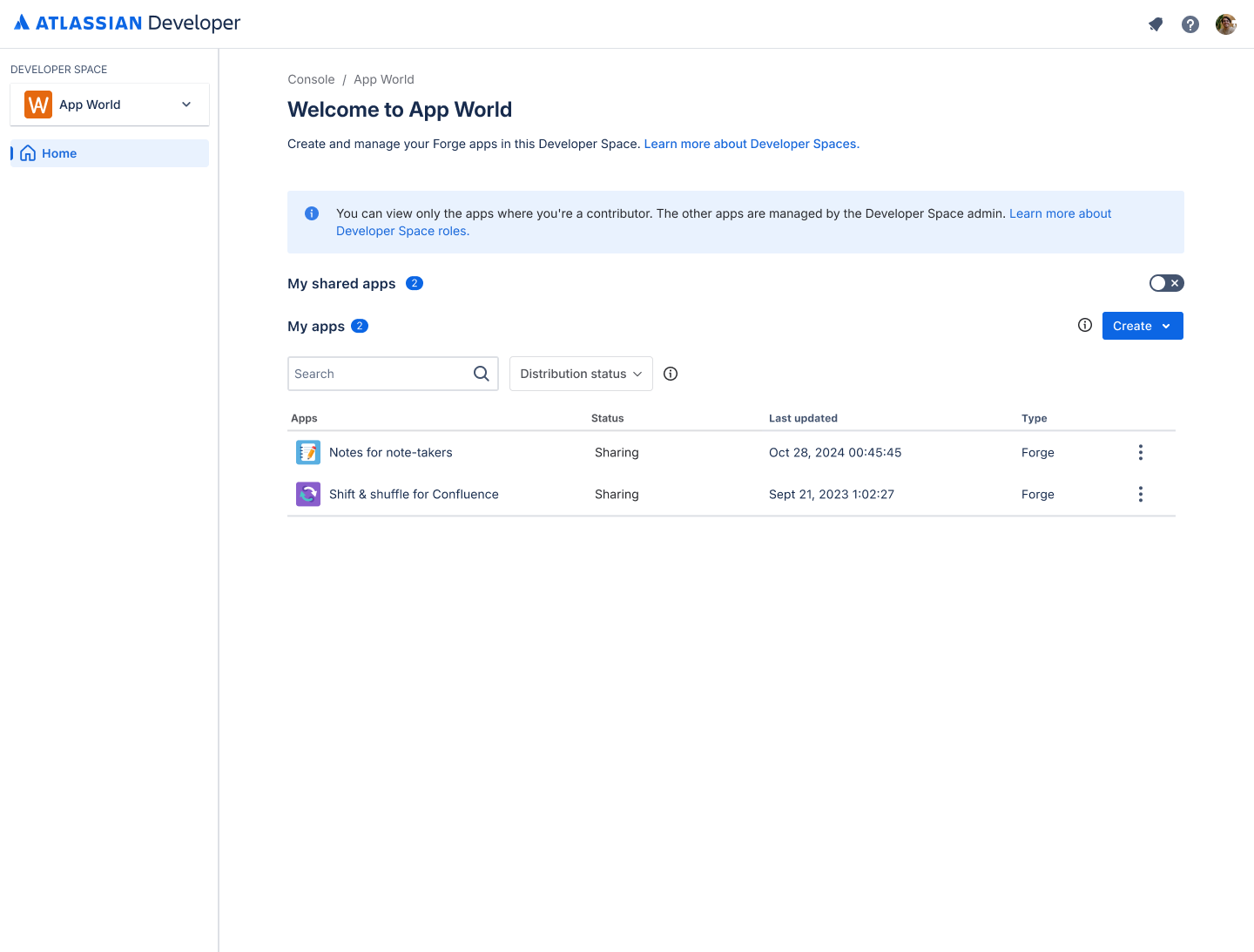Open the Distribution status filter dropdown
1254x952 pixels.
[x=581, y=374]
